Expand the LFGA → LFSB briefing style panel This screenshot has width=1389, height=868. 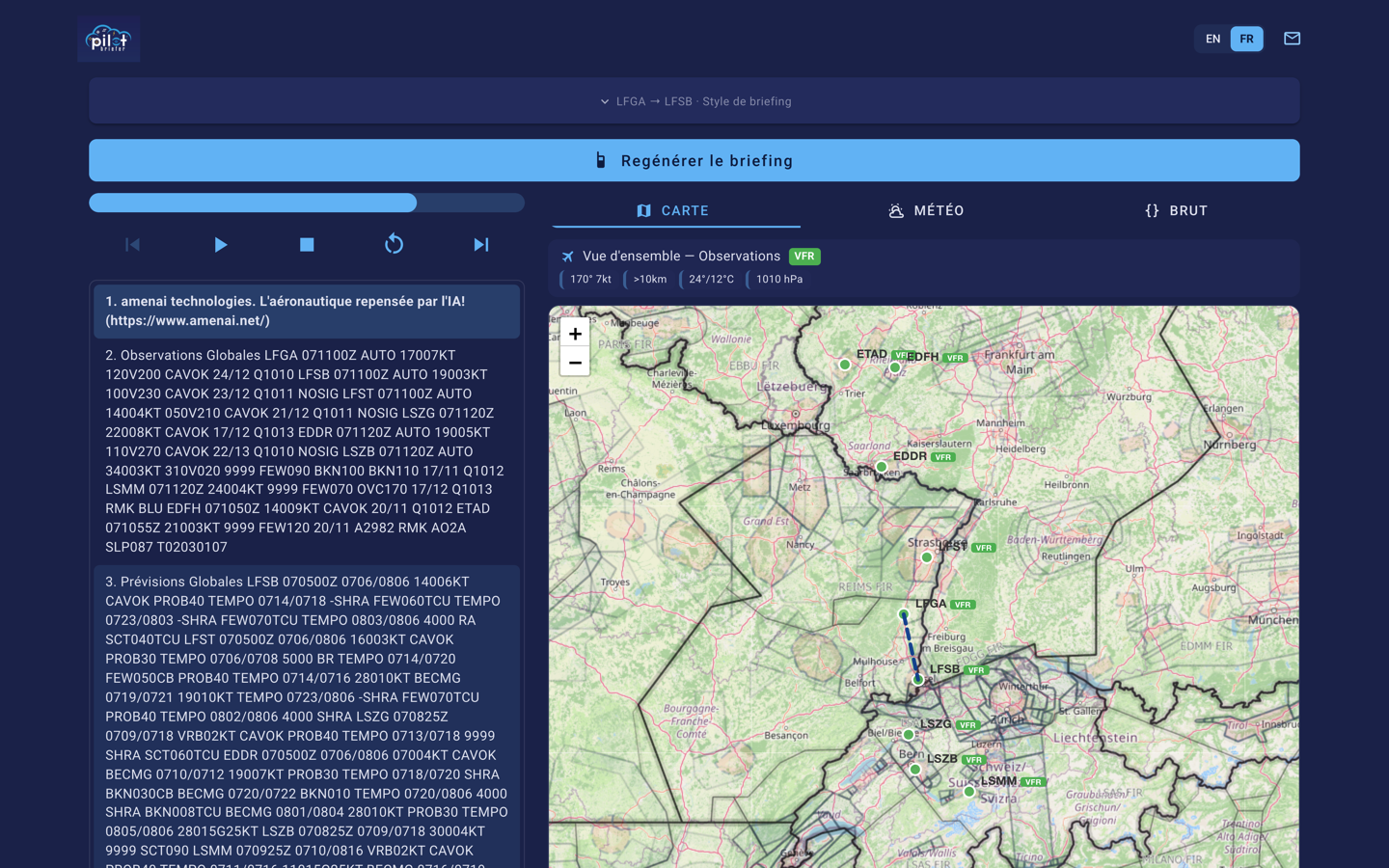tap(694, 101)
